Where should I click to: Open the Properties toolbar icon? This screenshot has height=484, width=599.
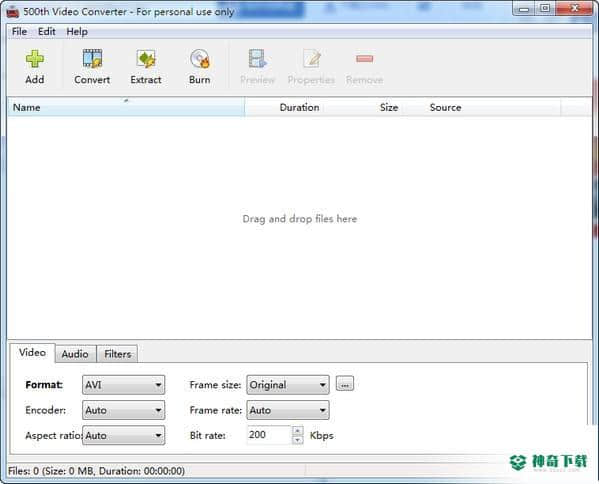312,59
